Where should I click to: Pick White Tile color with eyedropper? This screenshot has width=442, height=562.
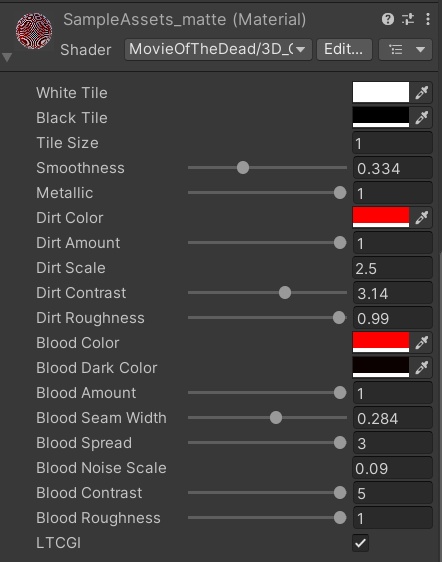[422, 92]
